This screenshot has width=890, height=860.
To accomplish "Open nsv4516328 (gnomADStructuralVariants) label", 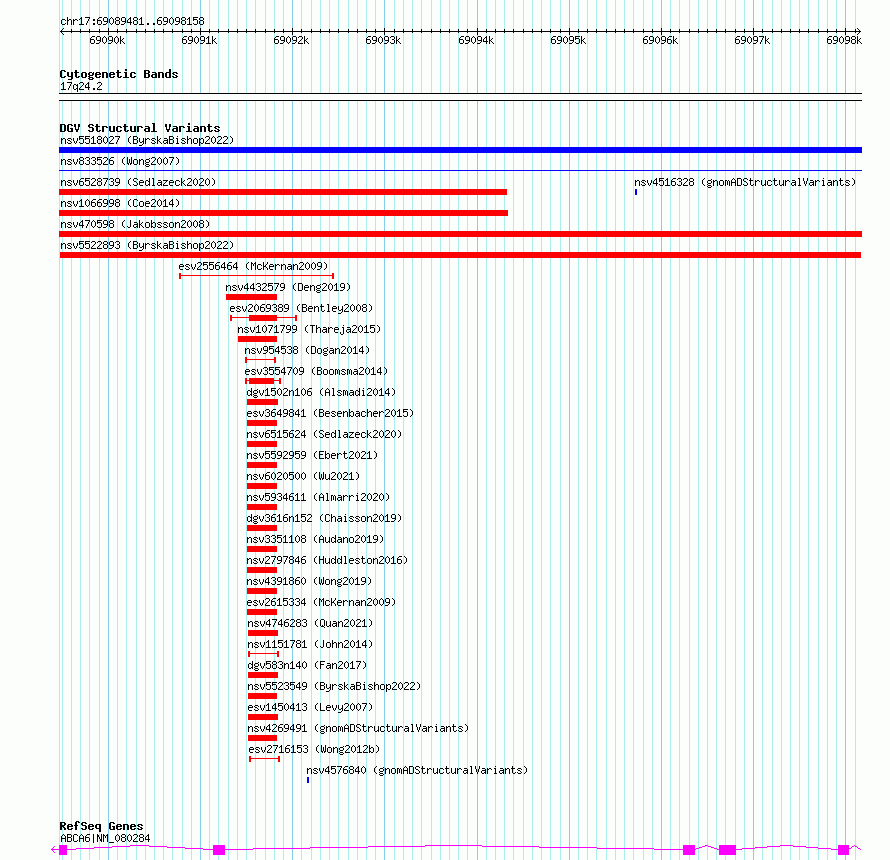I will click(x=745, y=182).
